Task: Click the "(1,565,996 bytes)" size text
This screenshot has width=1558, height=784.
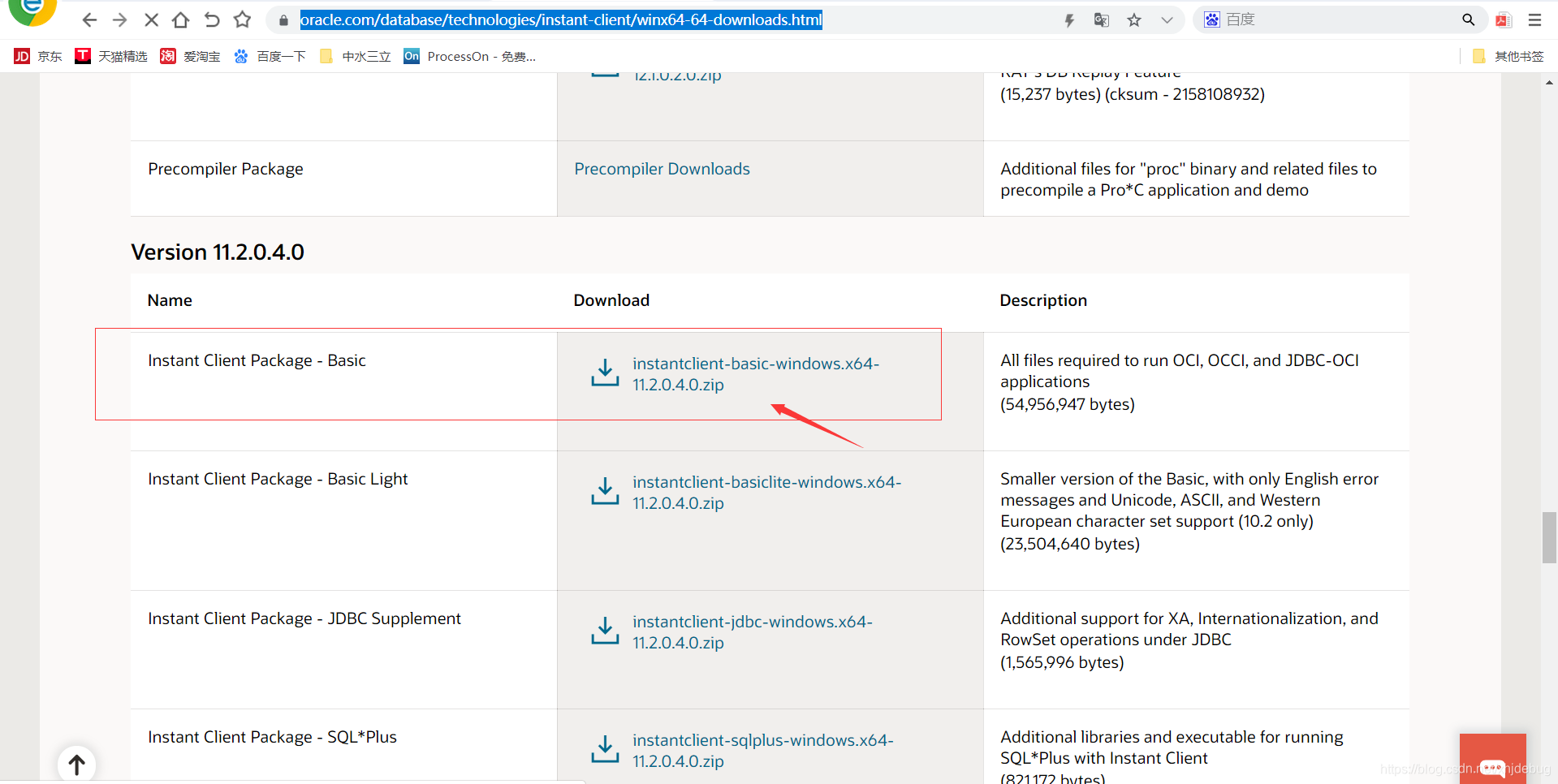Action: click(x=1062, y=662)
